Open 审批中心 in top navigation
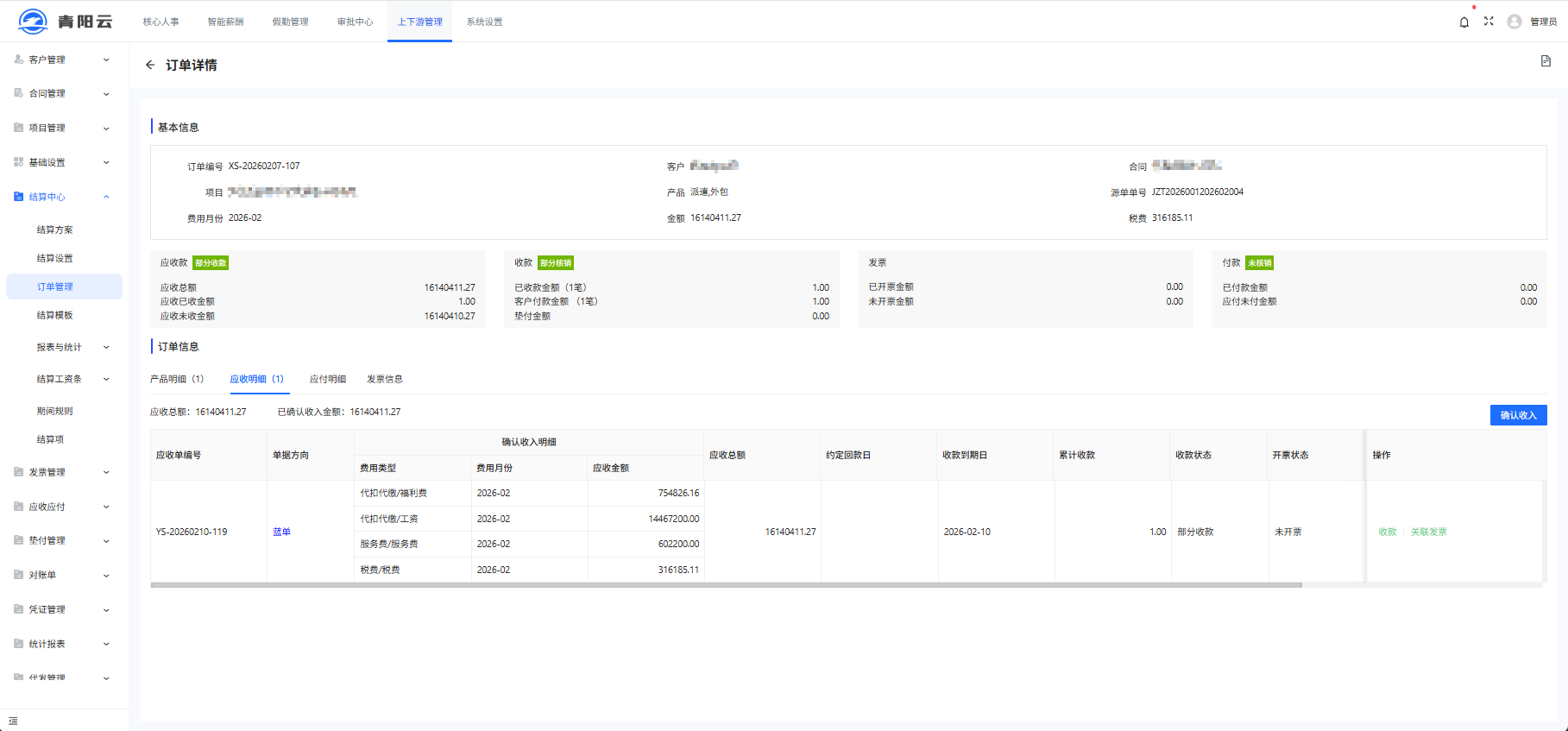The height and width of the screenshot is (731, 1568). 355,22
